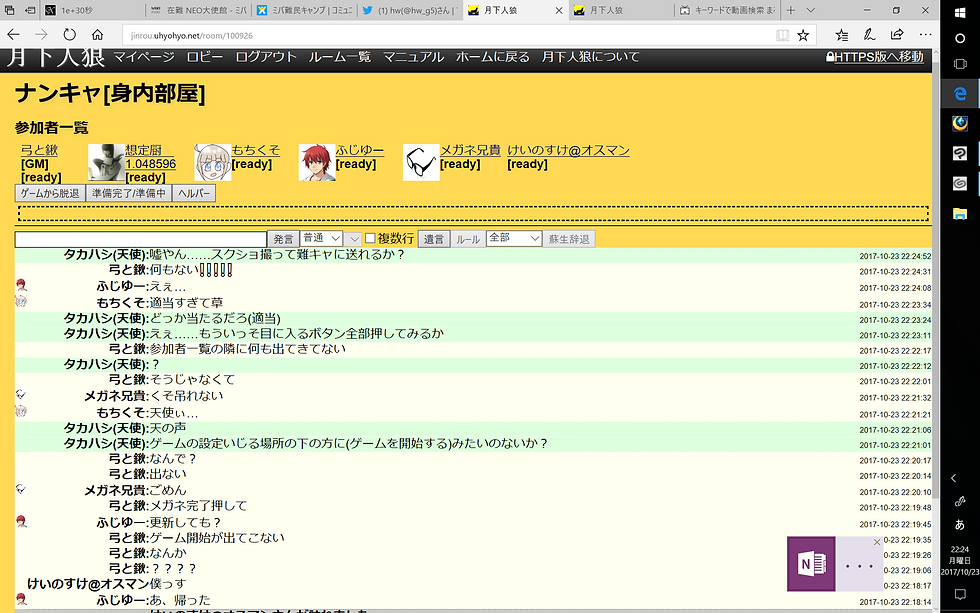Screen dimensions: 980x613
Task: Open the OneNote notification tile
Action: (811, 564)
